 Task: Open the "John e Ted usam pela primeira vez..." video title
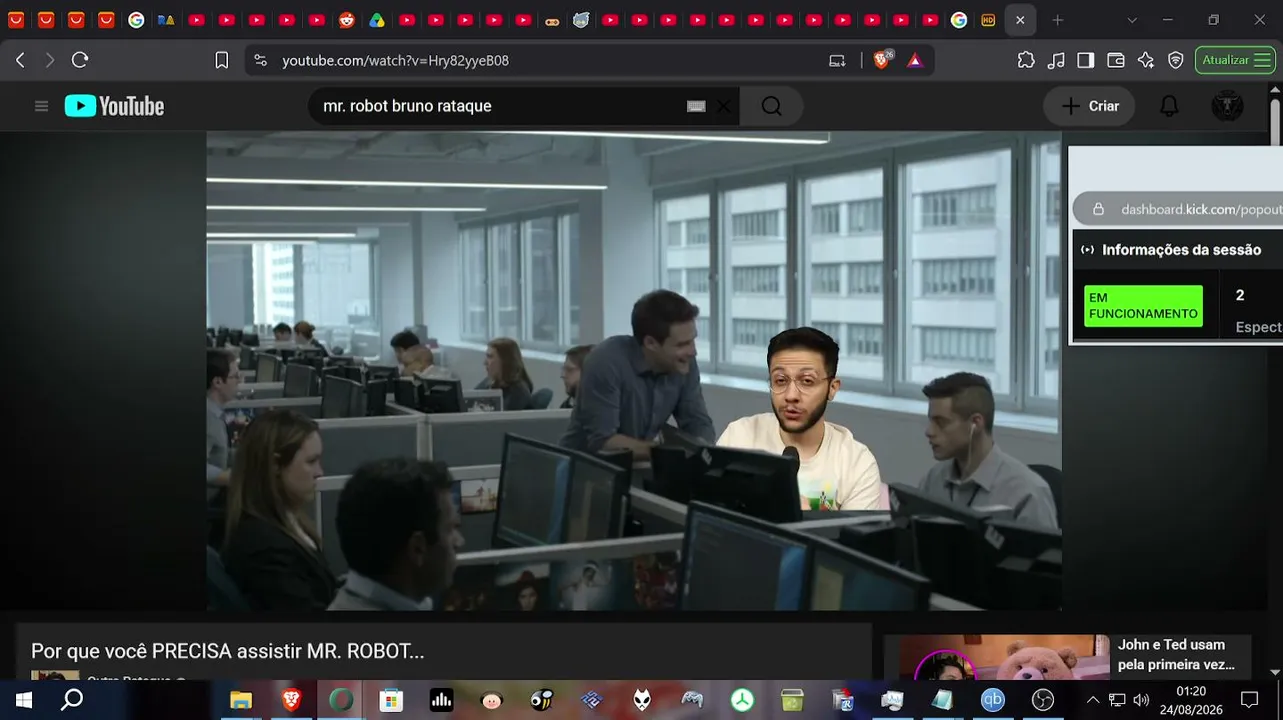coord(1176,654)
